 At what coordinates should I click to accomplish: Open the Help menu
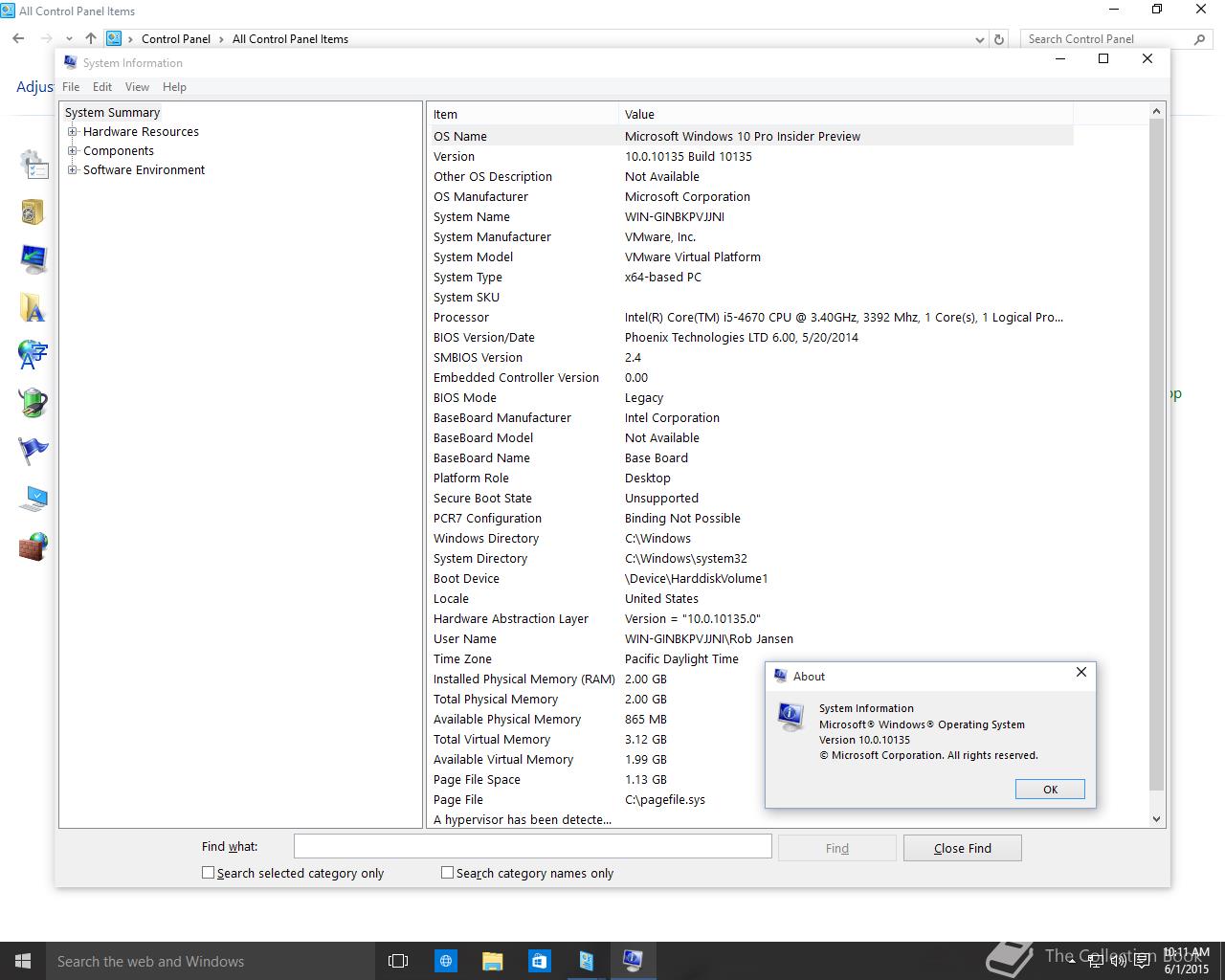[174, 87]
